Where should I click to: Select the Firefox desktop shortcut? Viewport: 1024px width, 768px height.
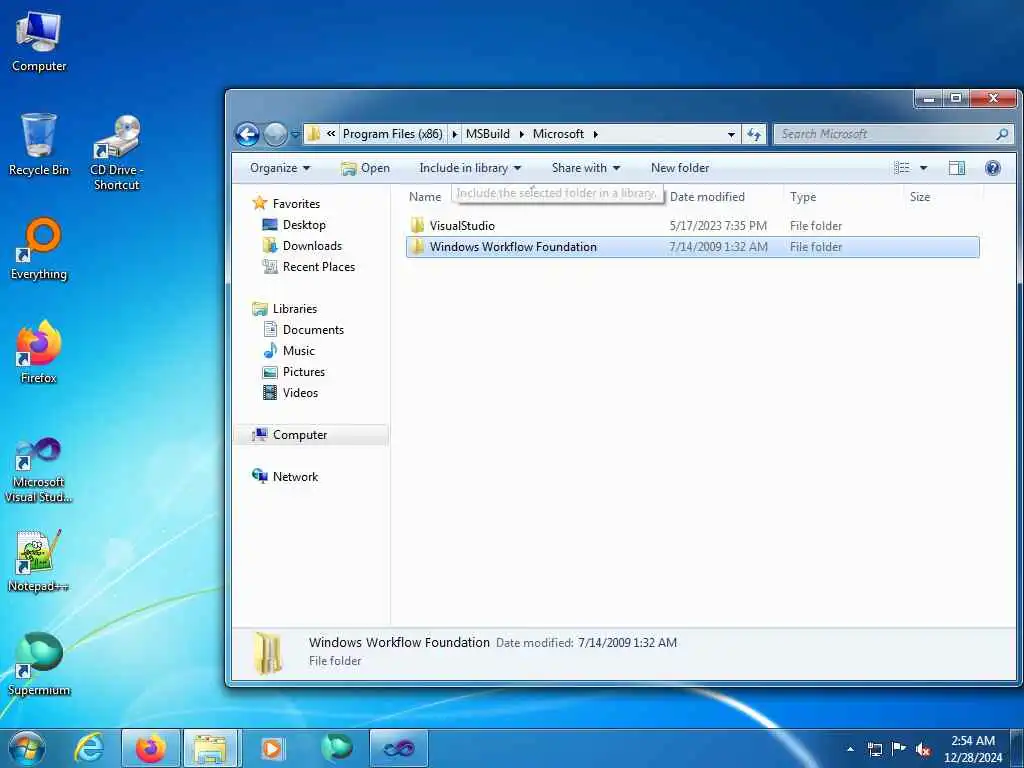(39, 353)
